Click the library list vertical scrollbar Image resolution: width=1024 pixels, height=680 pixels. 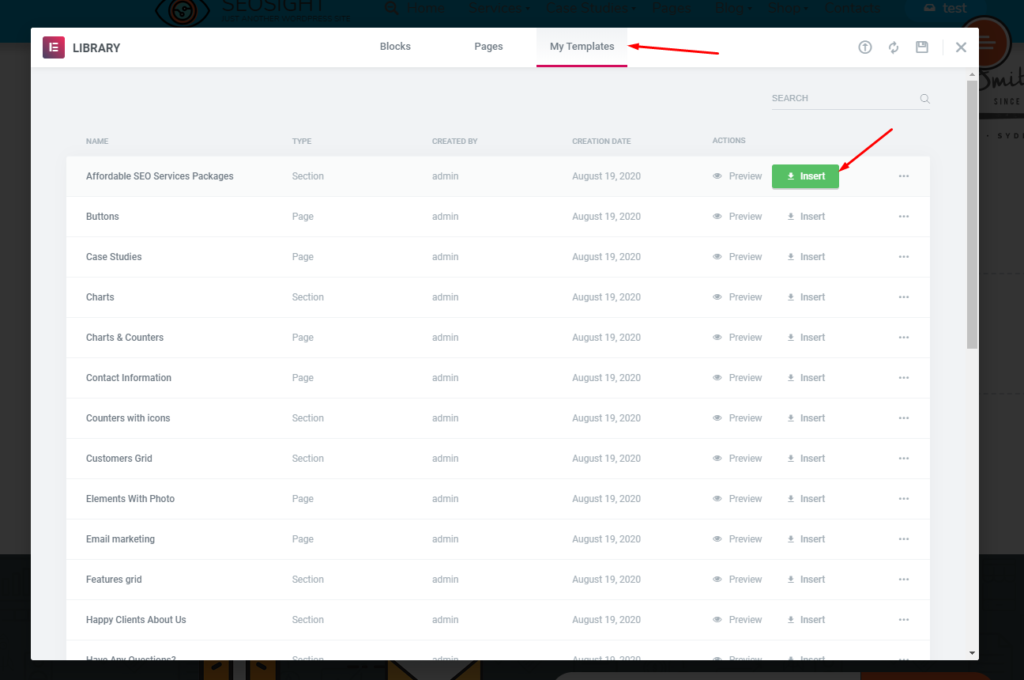pyautogui.click(x=972, y=215)
